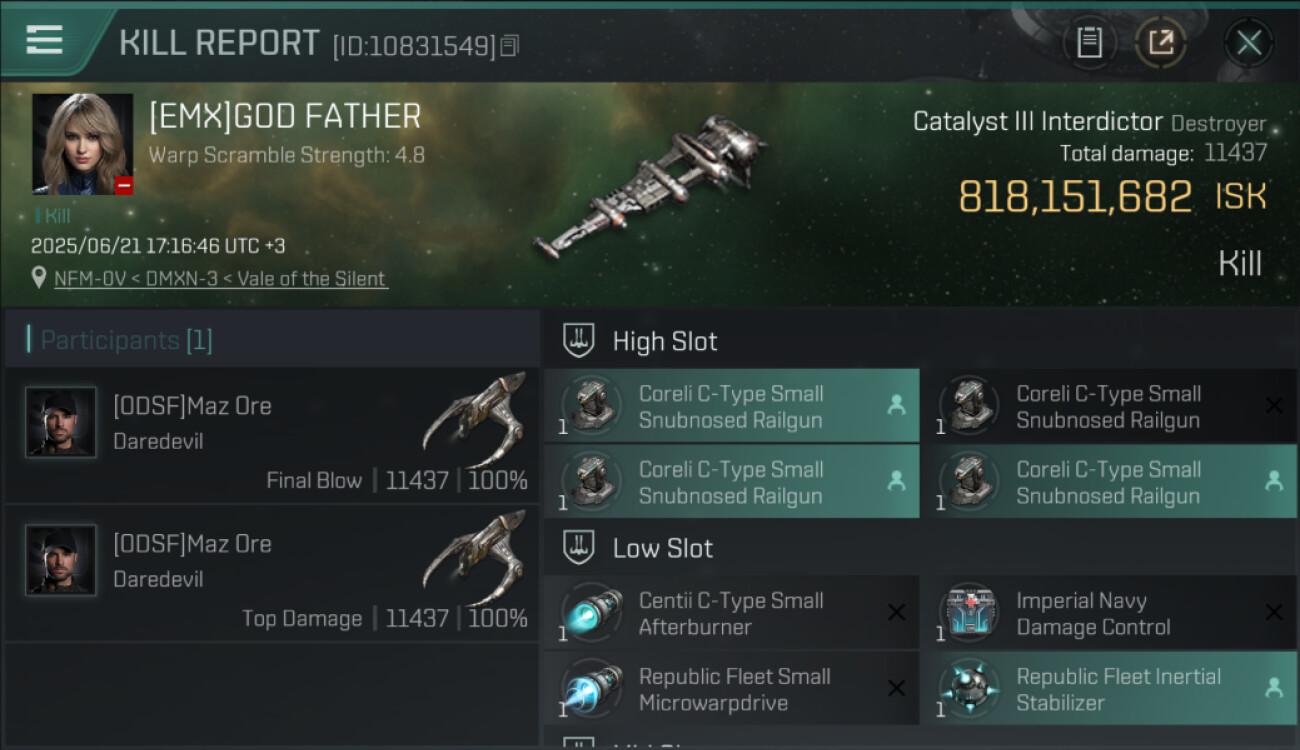Copy kill report ID icon
This screenshot has width=1300, height=750.
coord(510,46)
